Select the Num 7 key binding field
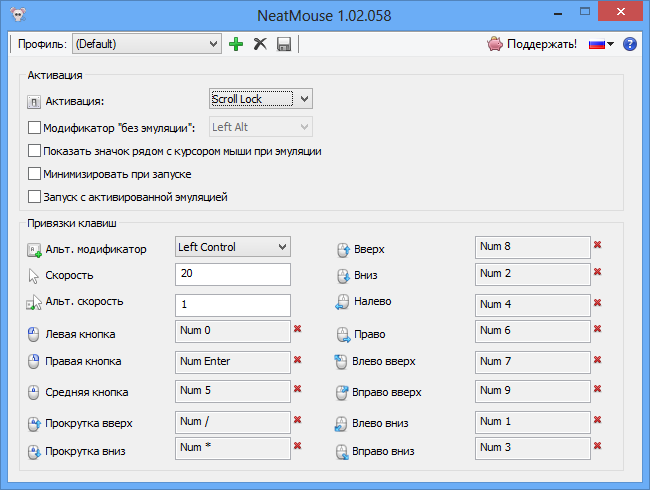Image resolution: width=650 pixels, height=490 pixels. pyautogui.click(x=533, y=362)
